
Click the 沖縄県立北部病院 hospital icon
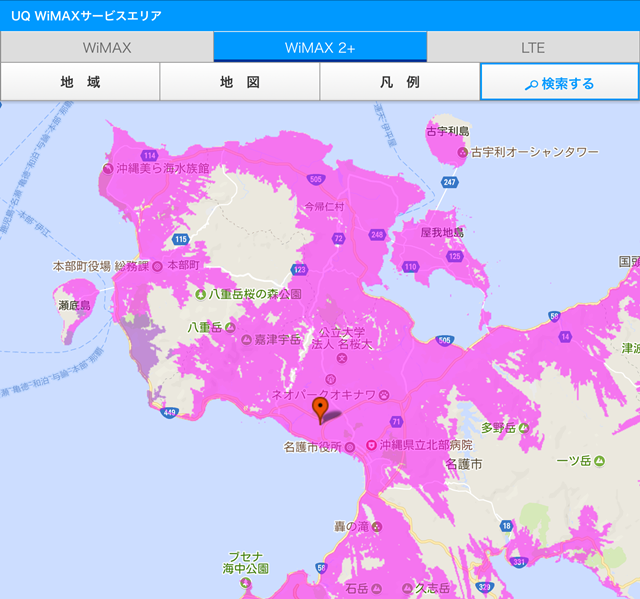click(x=371, y=445)
